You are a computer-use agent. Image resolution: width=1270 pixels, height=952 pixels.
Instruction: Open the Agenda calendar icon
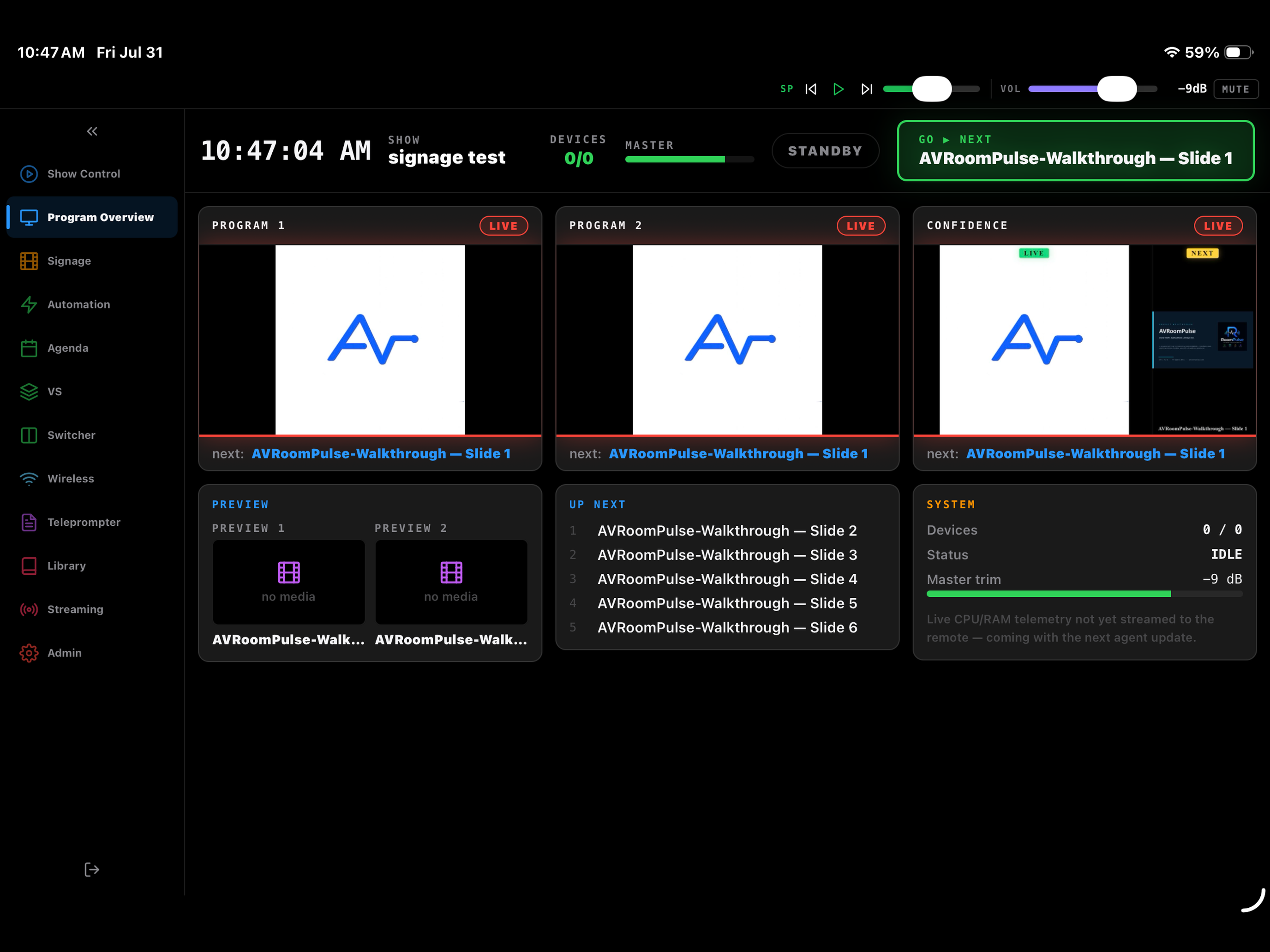(x=29, y=348)
